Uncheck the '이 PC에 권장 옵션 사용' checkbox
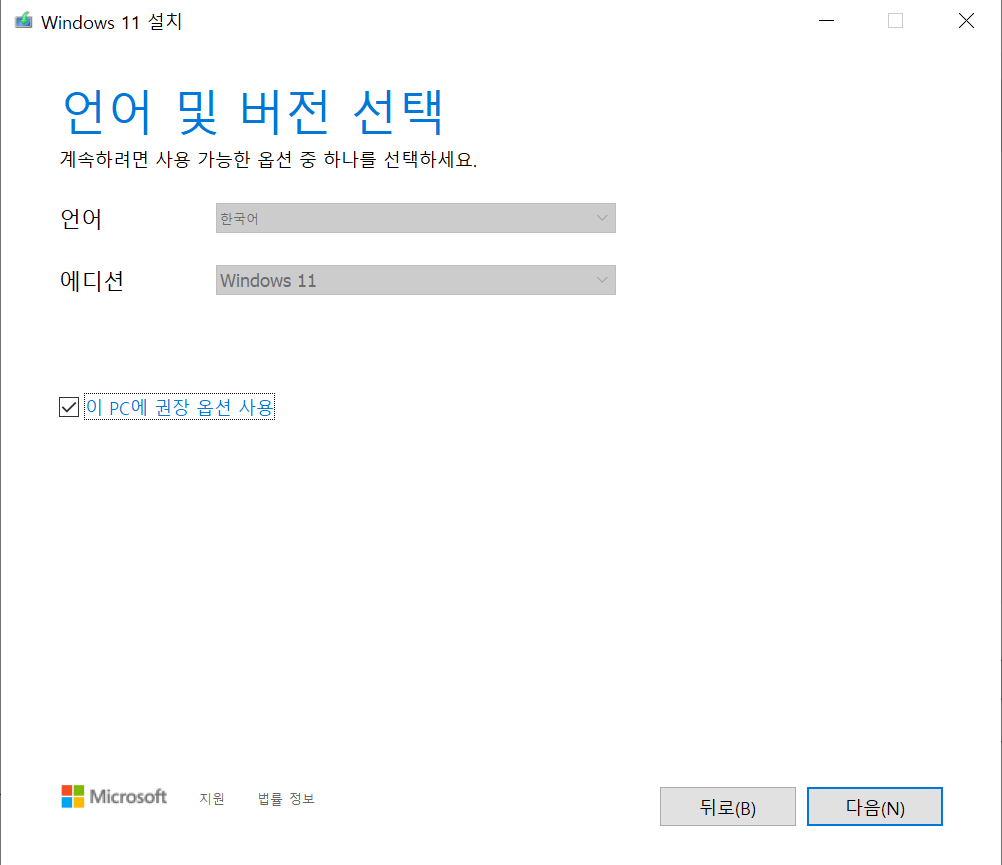The height and width of the screenshot is (865, 1002). [x=69, y=407]
